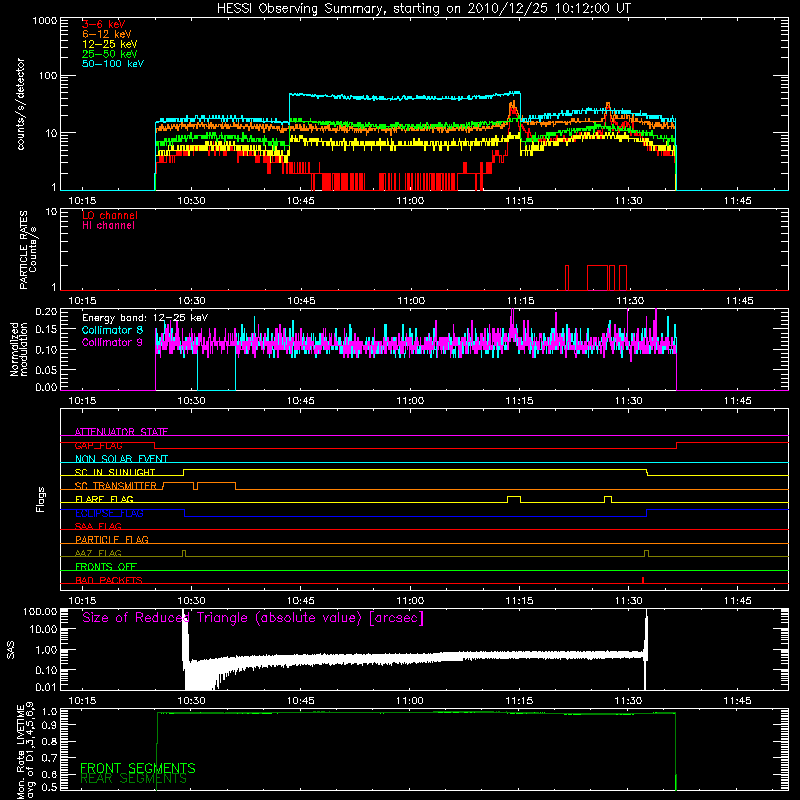
Task: Click the vertical Flags axis label
Action: [x=41, y=499]
